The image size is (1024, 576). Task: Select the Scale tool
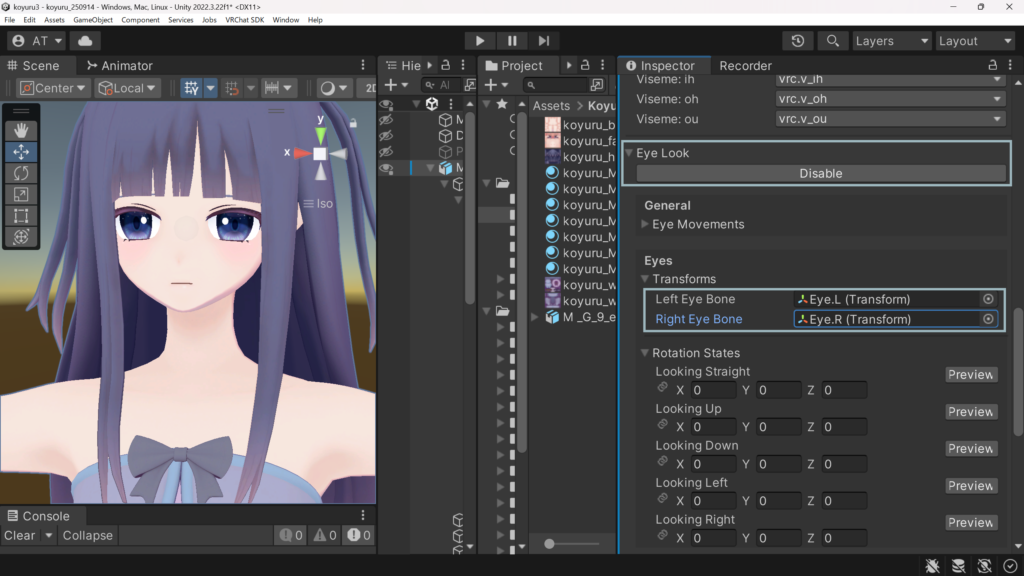[21, 194]
